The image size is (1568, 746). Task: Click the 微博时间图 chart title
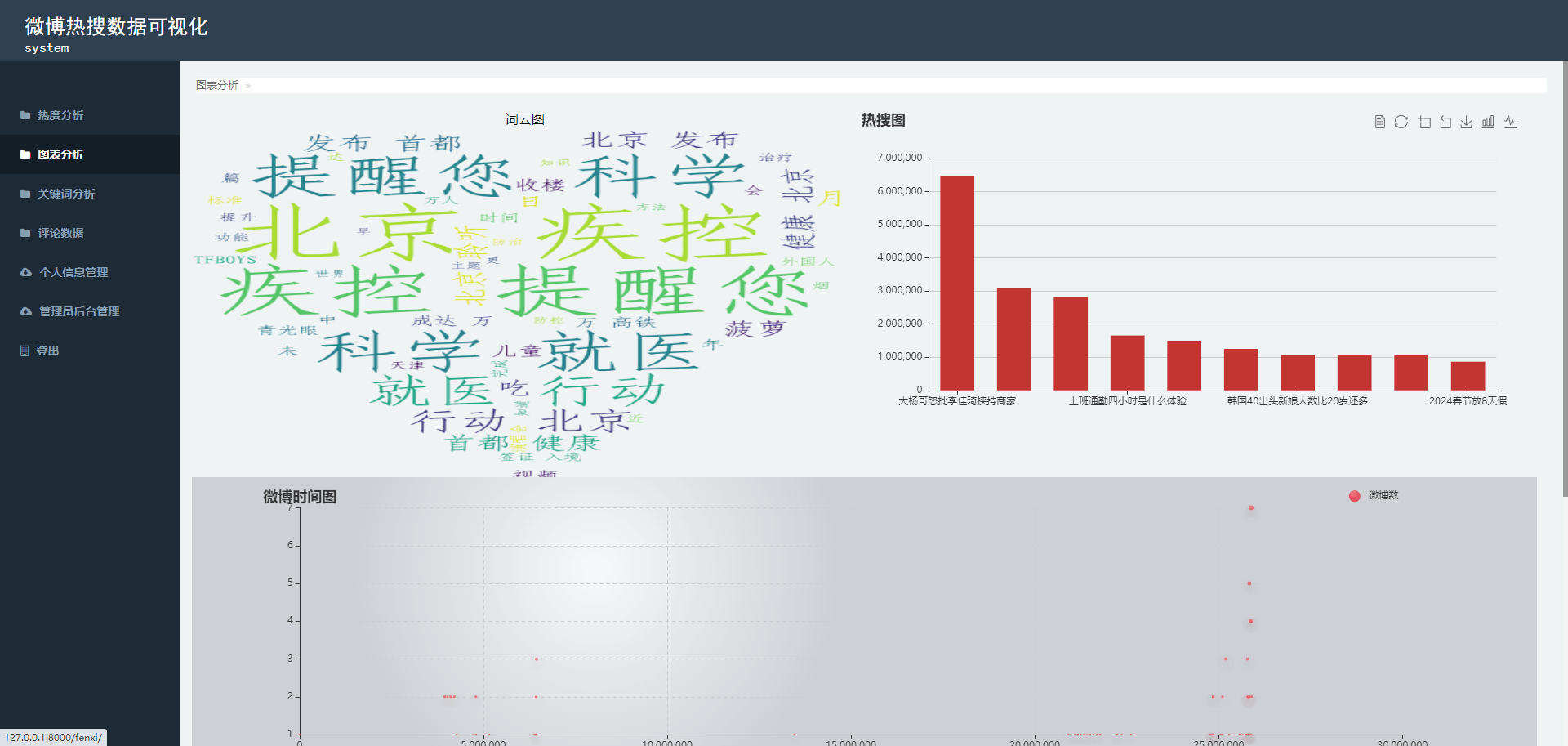(x=300, y=497)
